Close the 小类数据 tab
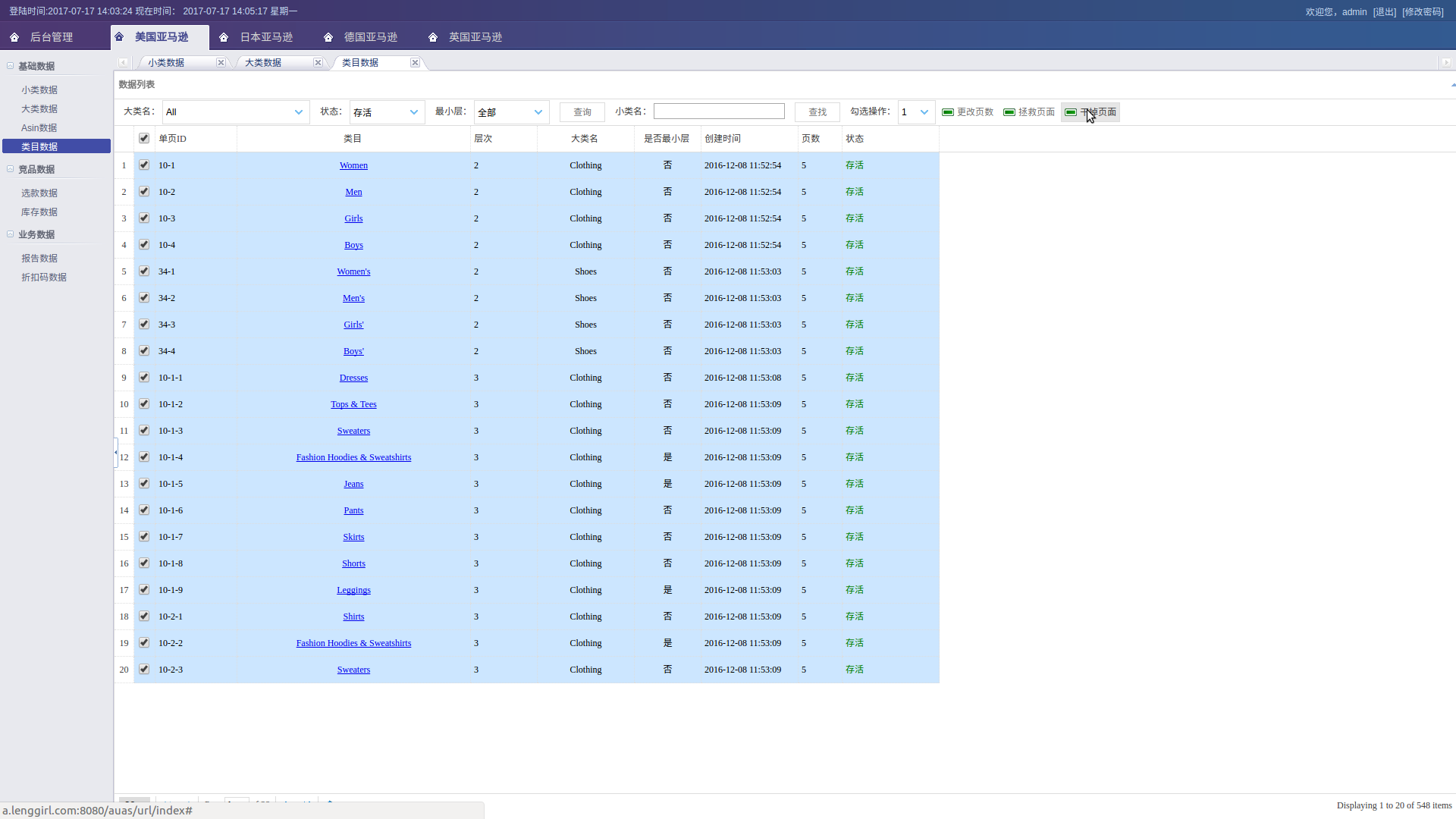 point(221,63)
